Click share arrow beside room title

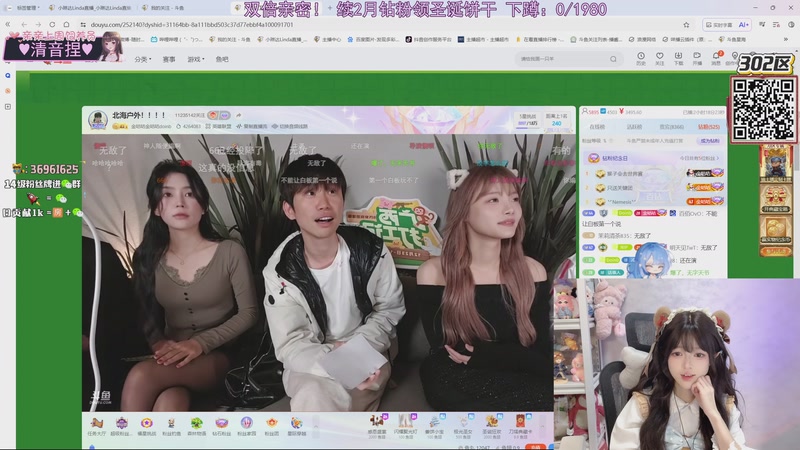pyautogui.click(x=238, y=115)
